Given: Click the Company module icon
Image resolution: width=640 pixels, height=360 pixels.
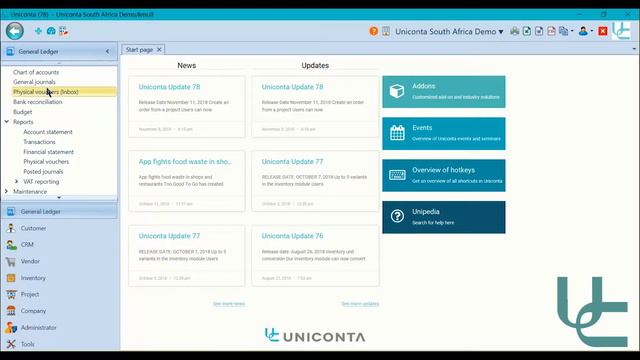Looking at the screenshot, I should [x=11, y=311].
